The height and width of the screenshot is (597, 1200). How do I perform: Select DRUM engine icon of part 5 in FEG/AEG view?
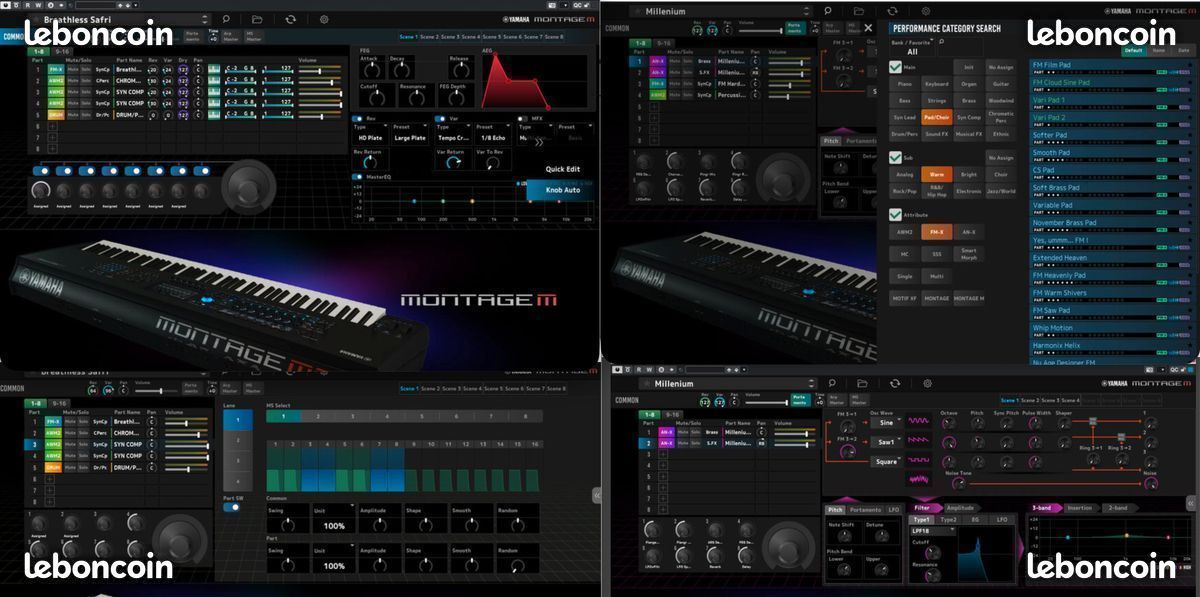54,116
